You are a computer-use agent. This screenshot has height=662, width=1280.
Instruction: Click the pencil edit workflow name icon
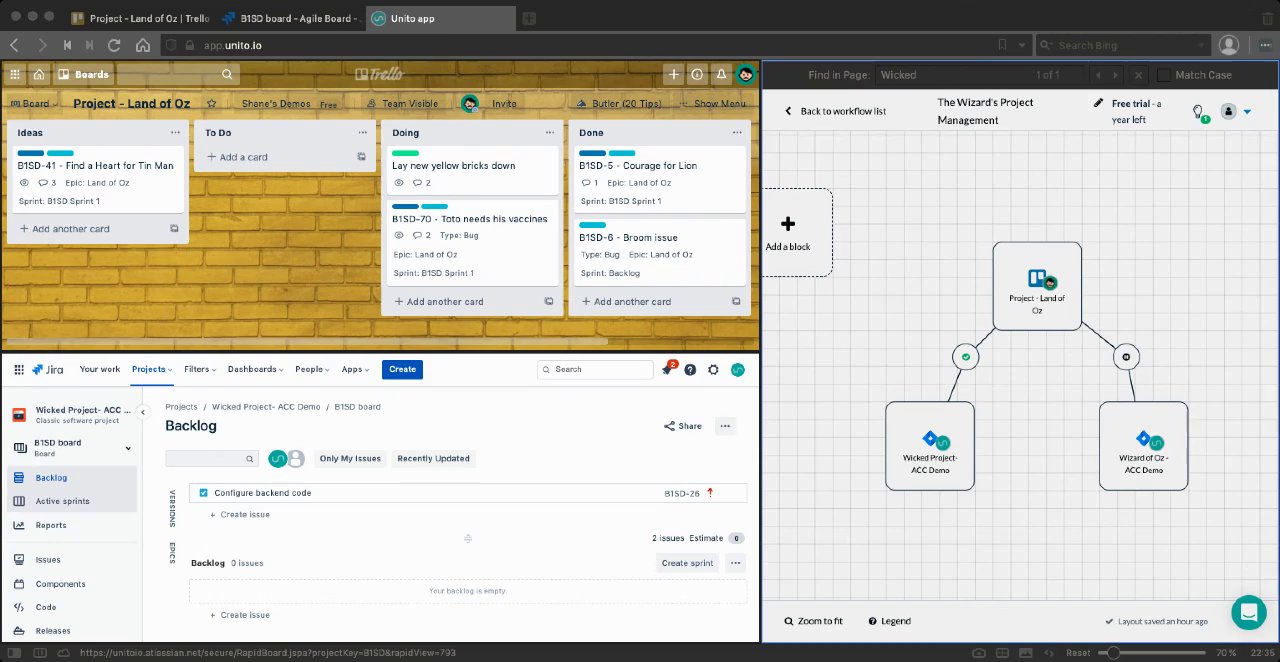pyautogui.click(x=1098, y=103)
